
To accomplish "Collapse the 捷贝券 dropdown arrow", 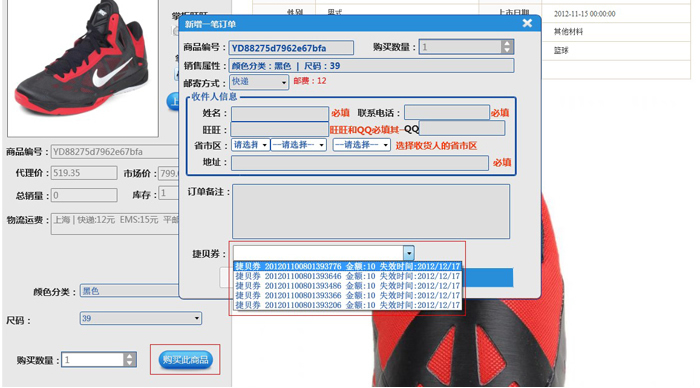I will click(409, 253).
